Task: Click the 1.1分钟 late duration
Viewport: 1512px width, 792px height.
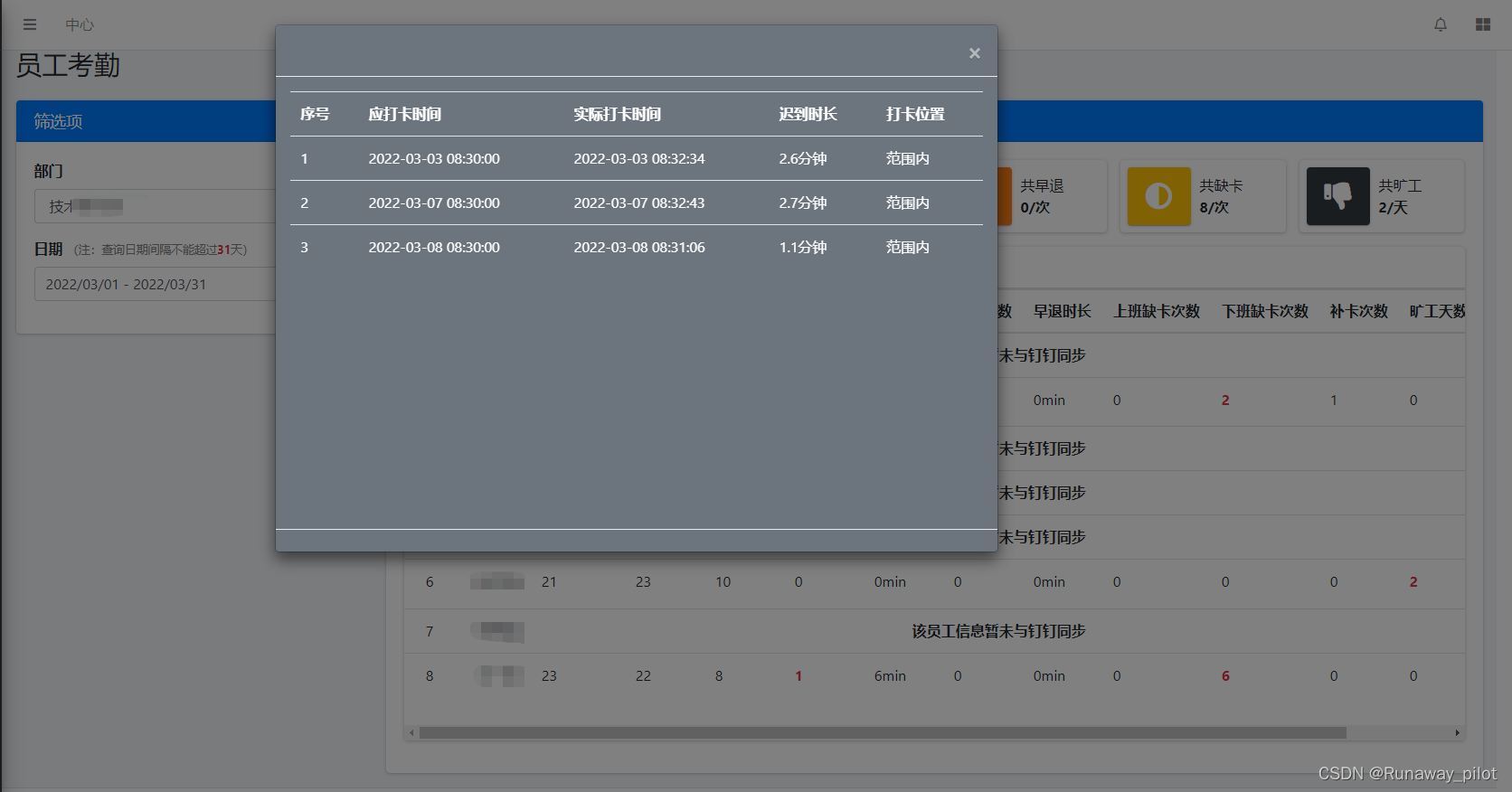Action: (803, 247)
